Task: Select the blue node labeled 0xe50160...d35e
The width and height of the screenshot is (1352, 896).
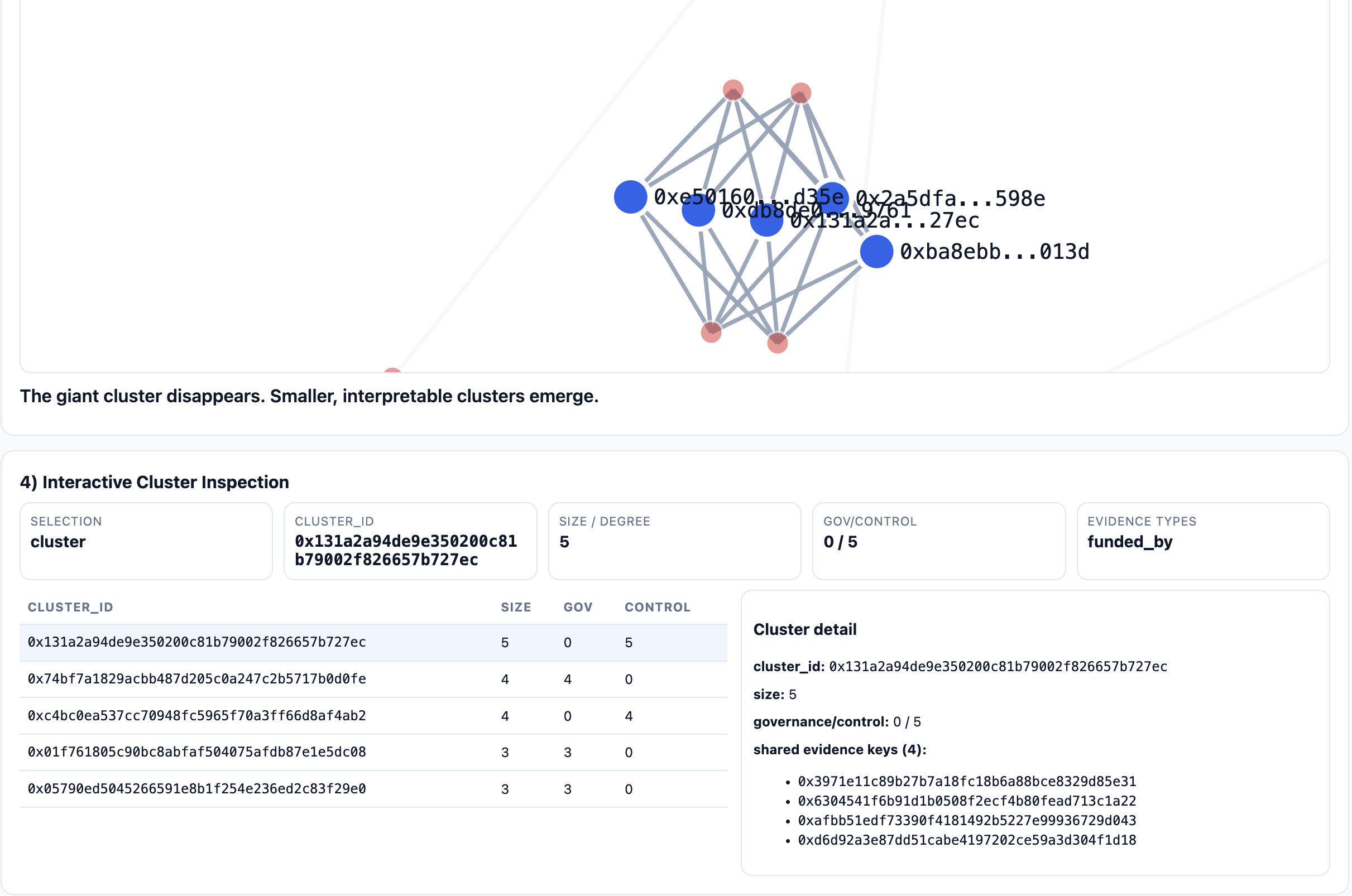Action: tap(630, 197)
